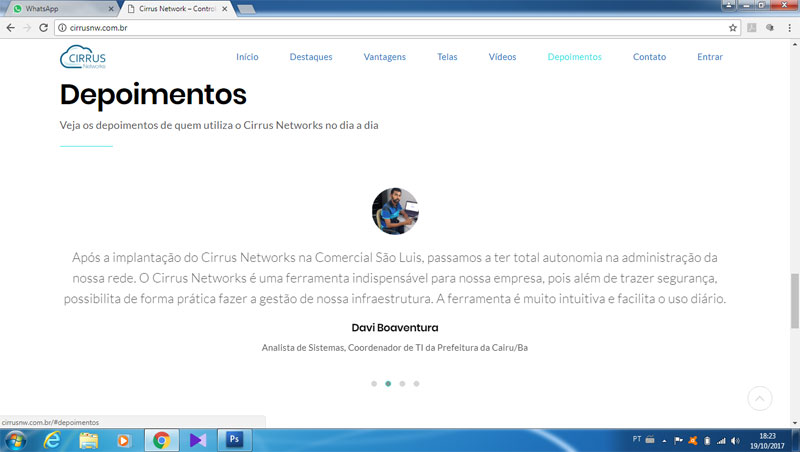Click the Davi Boaventura name text
This screenshot has height=452, width=800.
(395, 328)
